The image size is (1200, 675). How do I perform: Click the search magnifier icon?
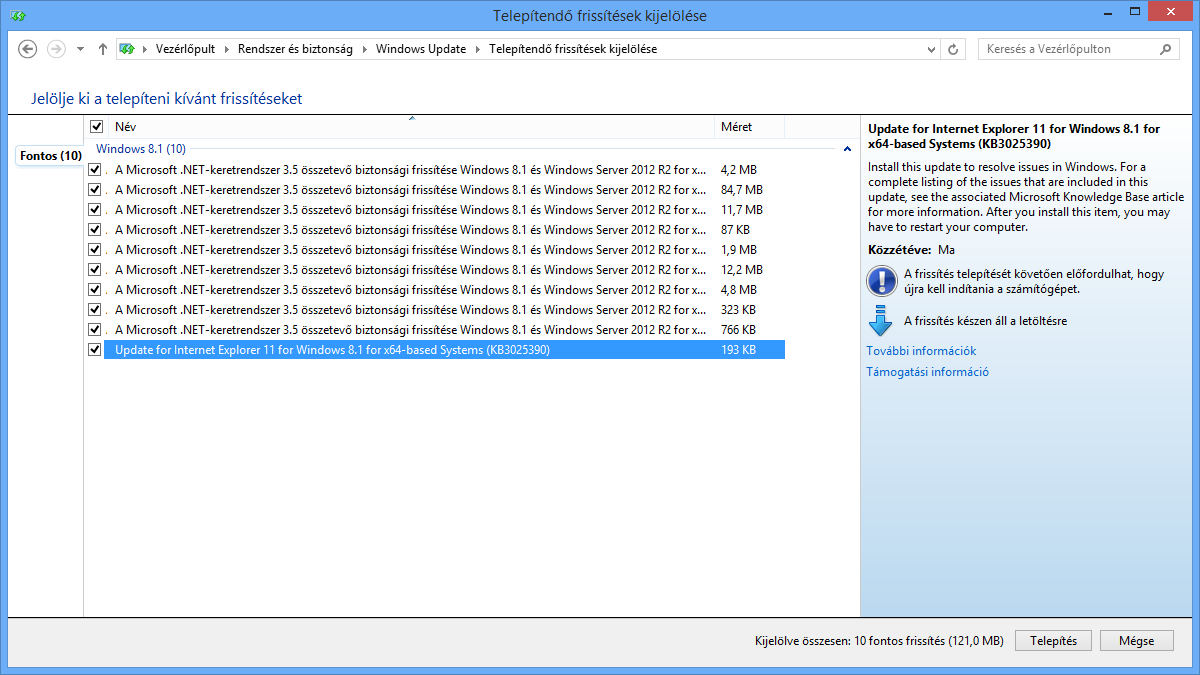coord(1166,49)
